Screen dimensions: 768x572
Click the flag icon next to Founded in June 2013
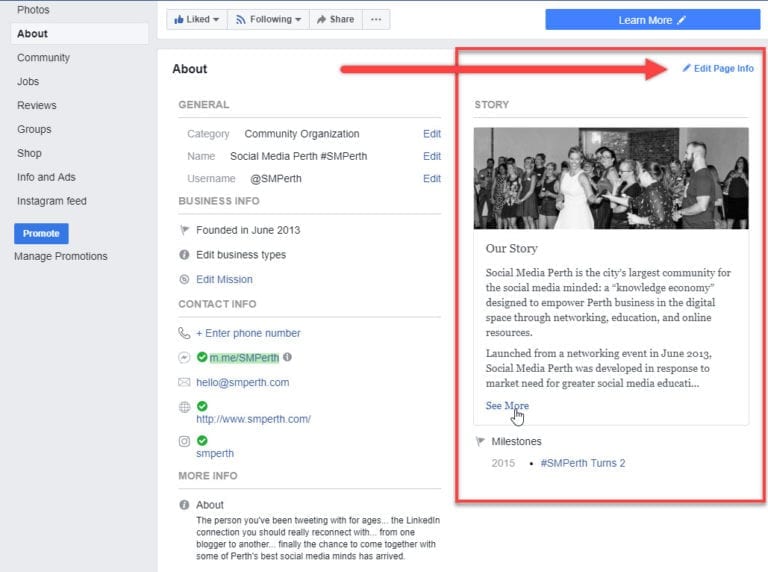point(184,230)
